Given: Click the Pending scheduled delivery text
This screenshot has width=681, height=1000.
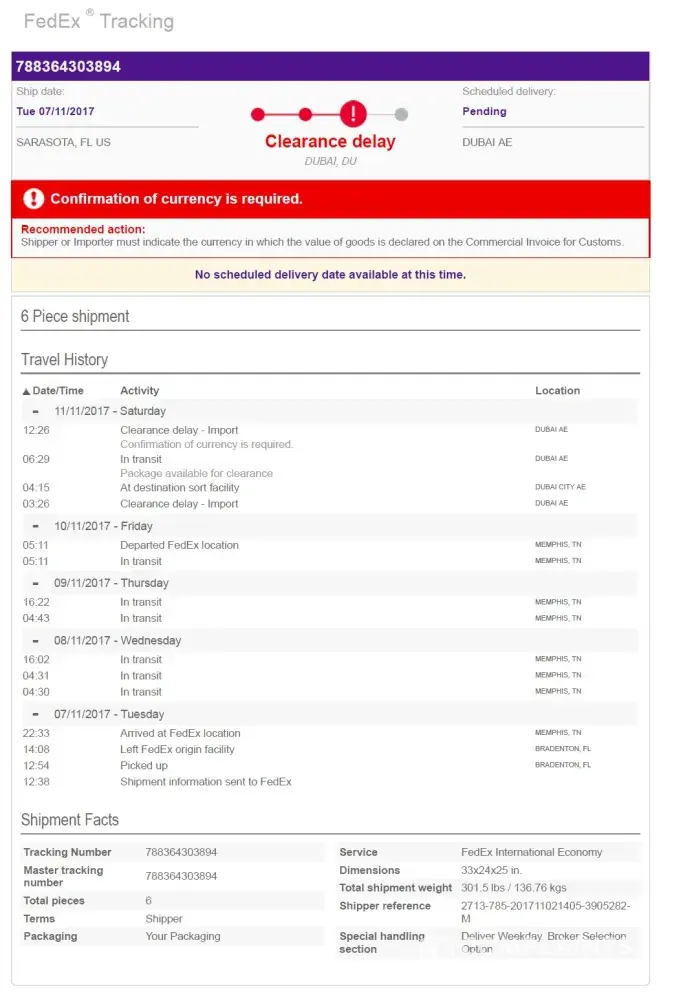Looking at the screenshot, I should pyautogui.click(x=484, y=112).
